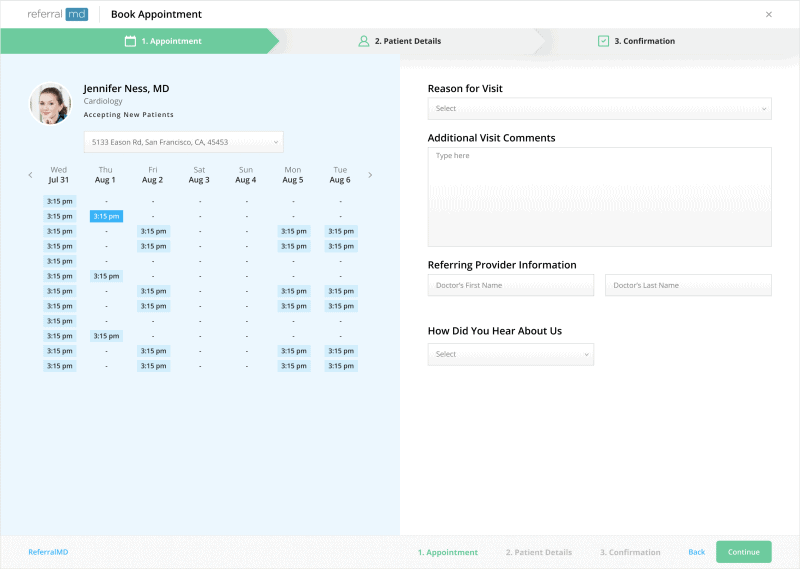Click the Thu Aug 1 column header

(105, 175)
